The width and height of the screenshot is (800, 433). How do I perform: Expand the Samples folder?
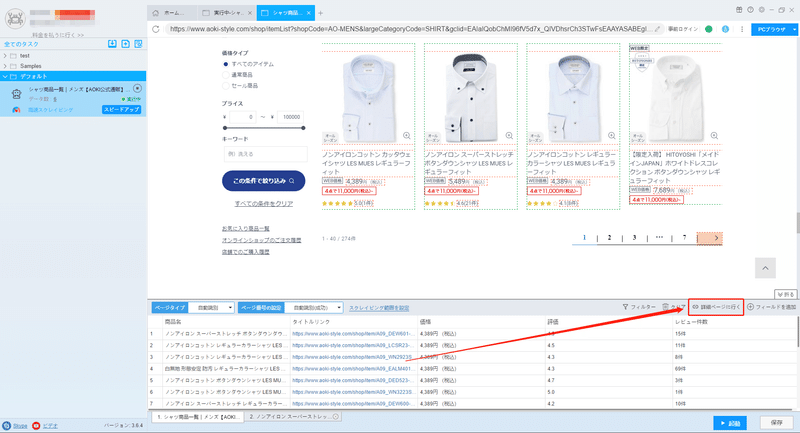[5, 66]
